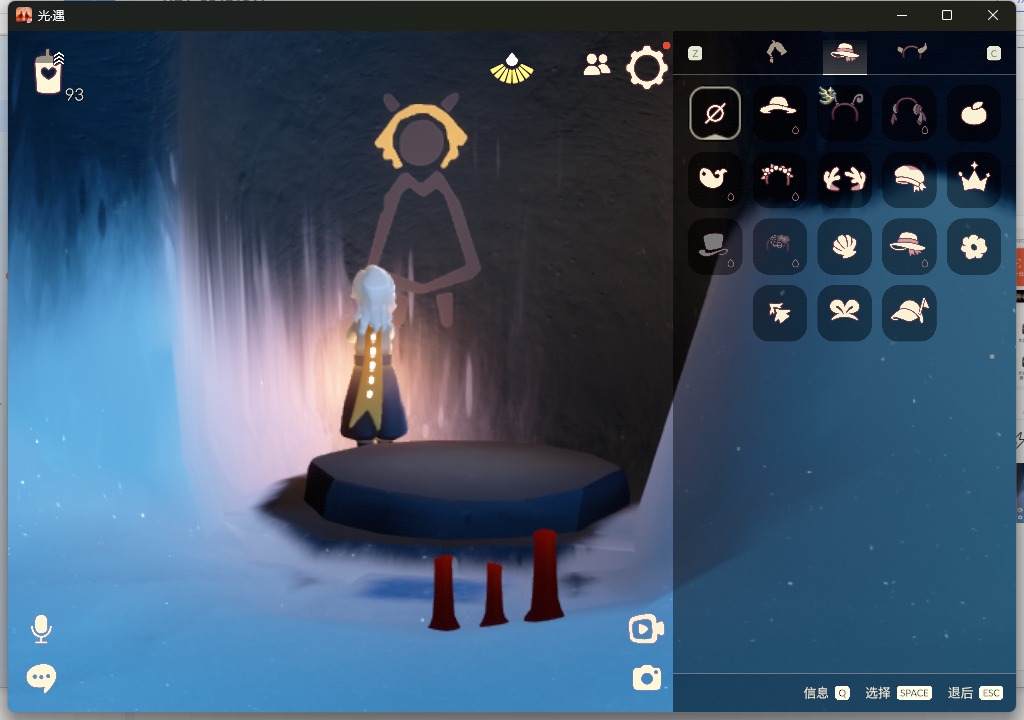Equip the bow-shaped hair accessory
The height and width of the screenshot is (720, 1024).
(x=844, y=313)
